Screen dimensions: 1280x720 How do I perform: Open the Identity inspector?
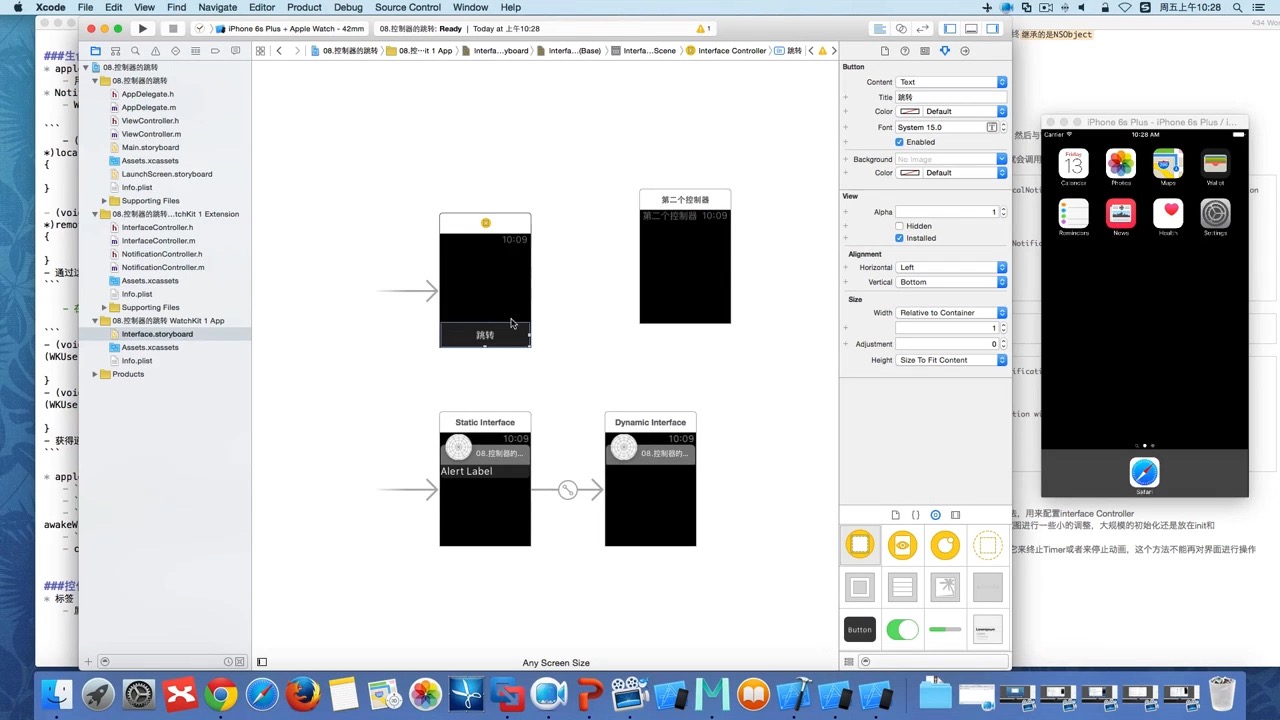[x=925, y=51]
